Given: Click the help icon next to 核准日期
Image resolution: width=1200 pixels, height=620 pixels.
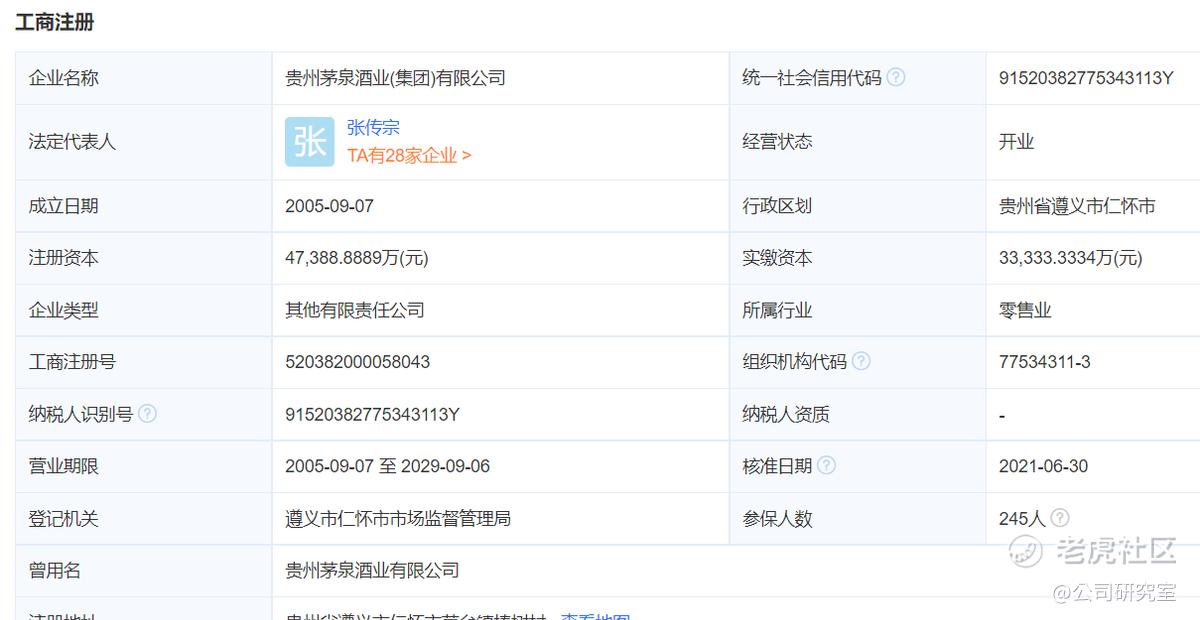Looking at the screenshot, I should tap(826, 465).
